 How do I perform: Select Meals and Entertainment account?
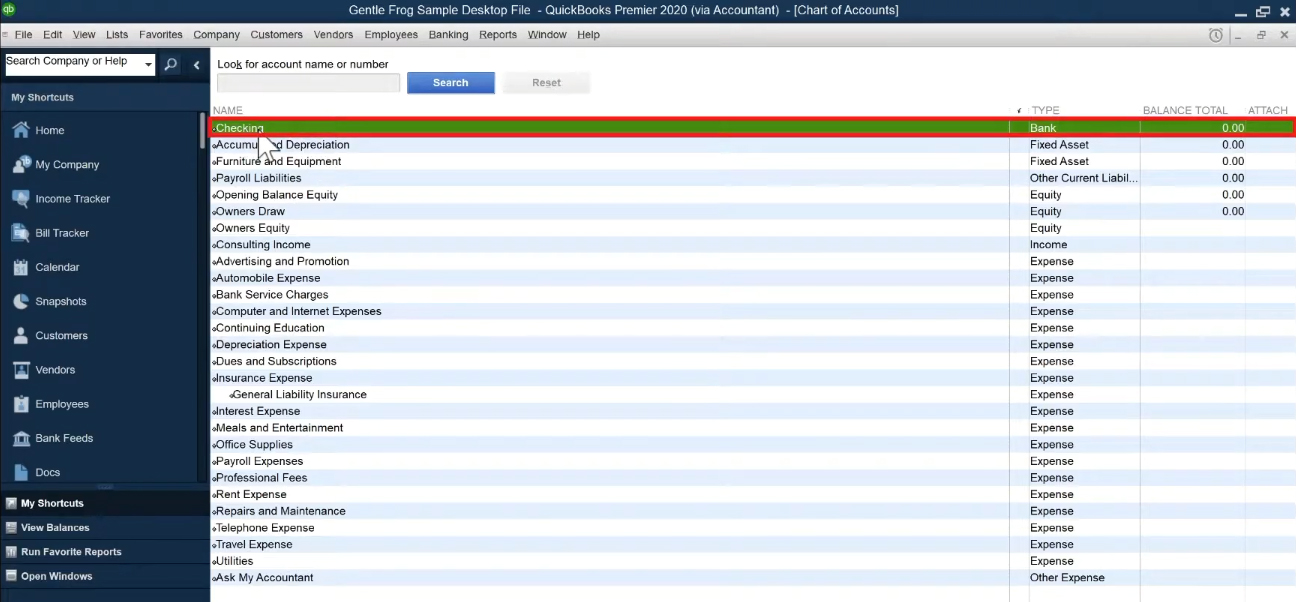(x=752, y=428)
